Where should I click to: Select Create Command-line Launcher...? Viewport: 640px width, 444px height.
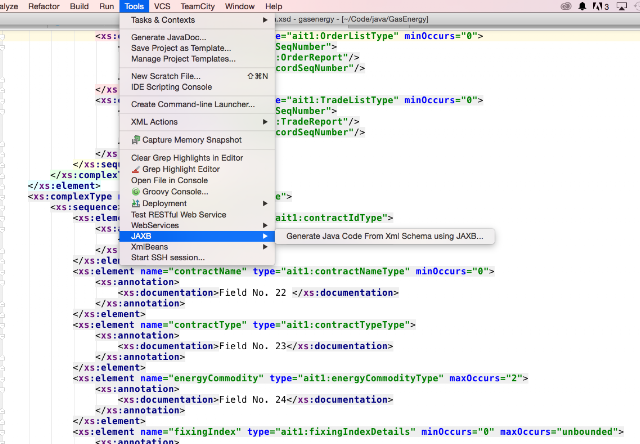pos(198,104)
